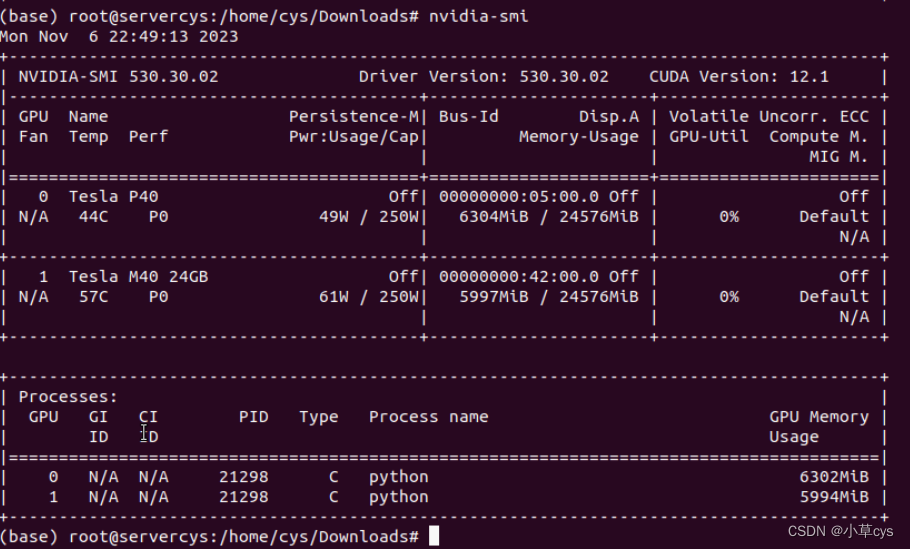Click the 5994MiB process memory value

(834, 497)
